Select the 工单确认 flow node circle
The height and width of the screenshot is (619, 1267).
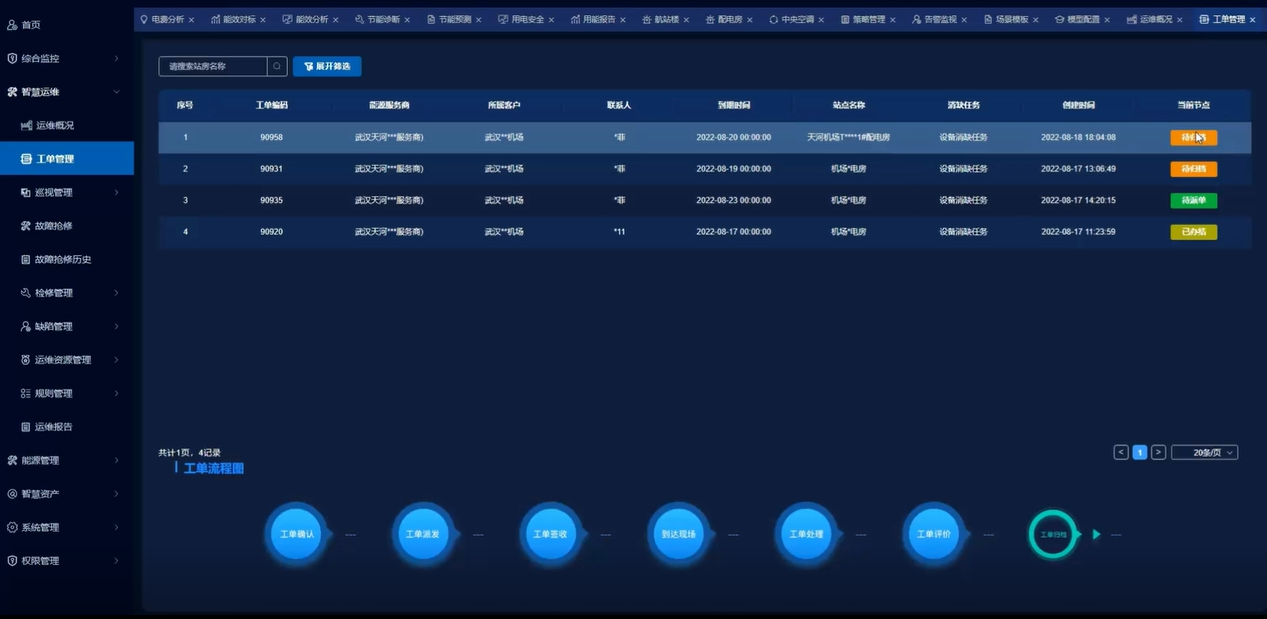[x=297, y=534]
